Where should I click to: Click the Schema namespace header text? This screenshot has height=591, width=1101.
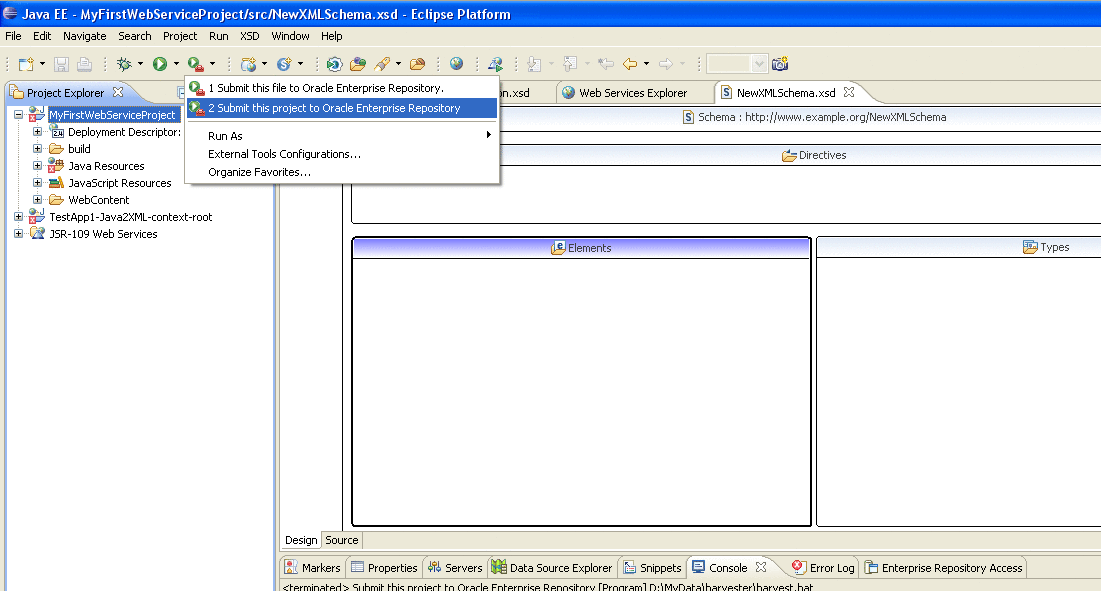pyautogui.click(x=822, y=117)
